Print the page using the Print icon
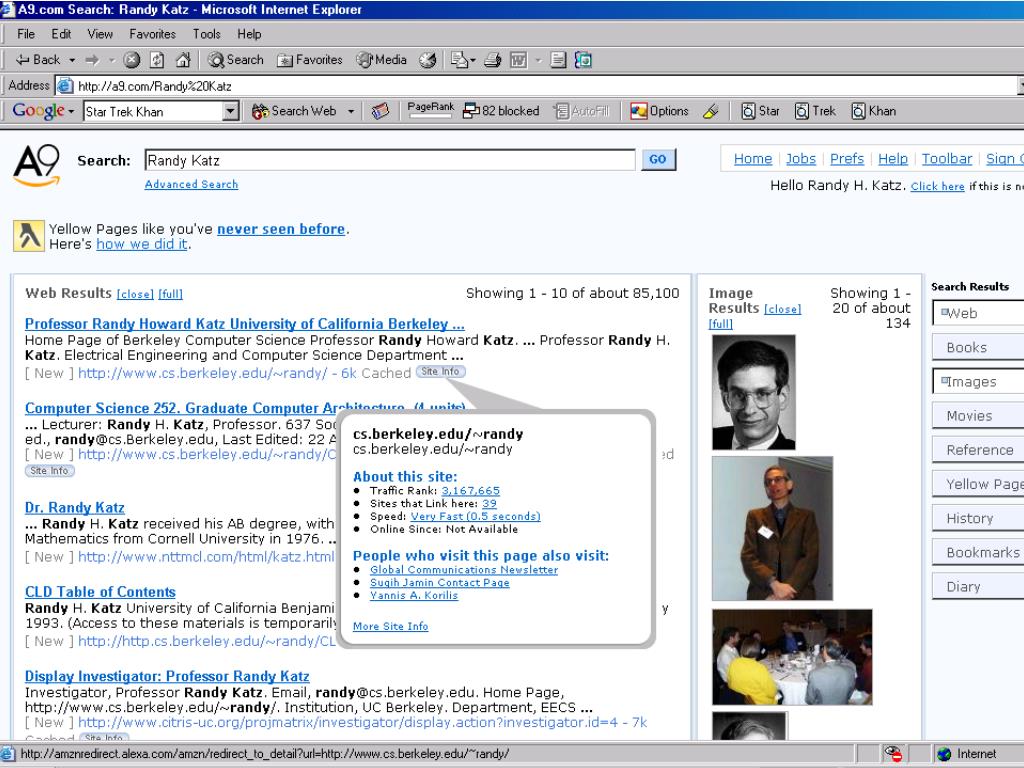Screen dimensions: 1024x768 point(493,60)
